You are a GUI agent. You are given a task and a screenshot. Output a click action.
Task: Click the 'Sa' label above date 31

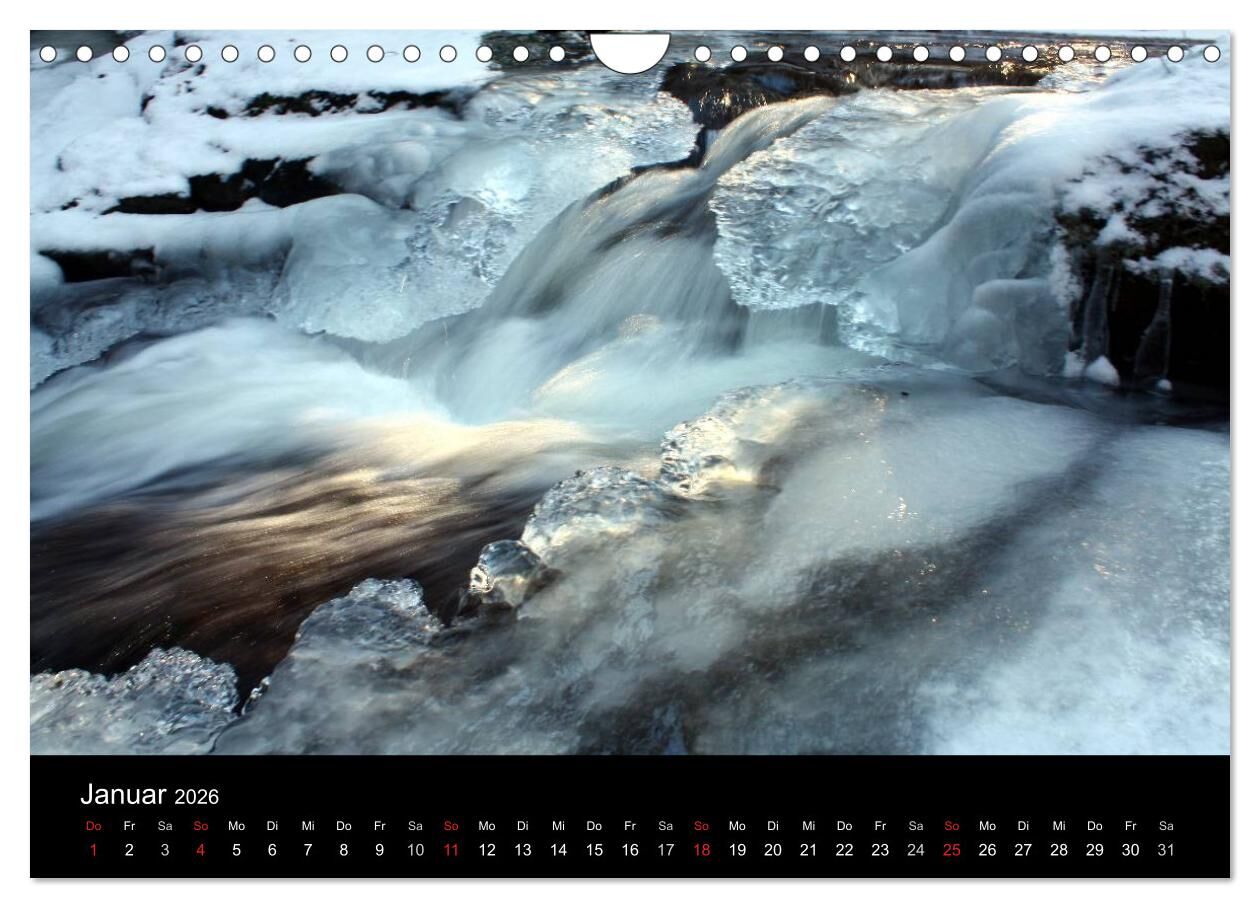[1166, 826]
